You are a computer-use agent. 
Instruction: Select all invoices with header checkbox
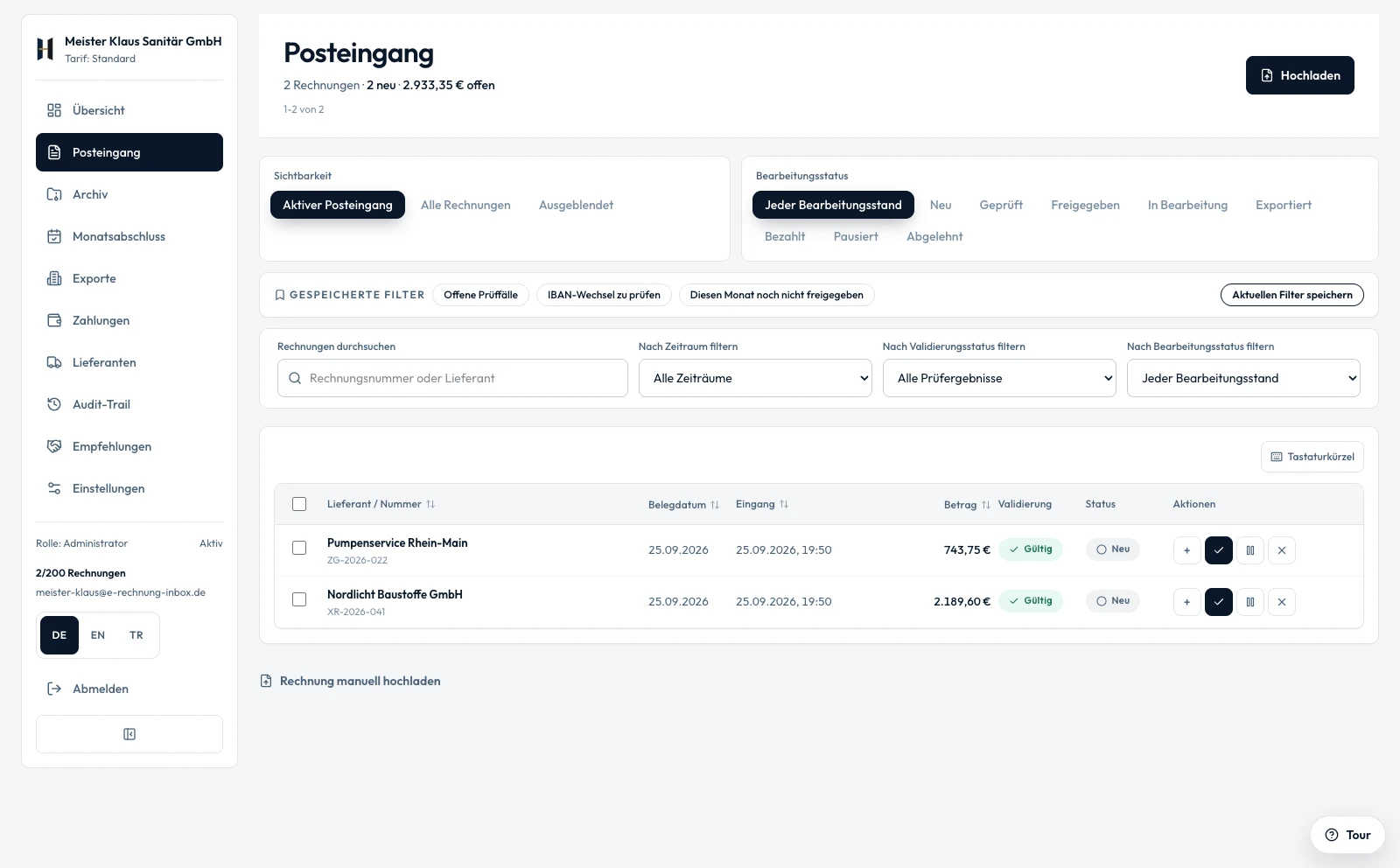pyautogui.click(x=299, y=504)
